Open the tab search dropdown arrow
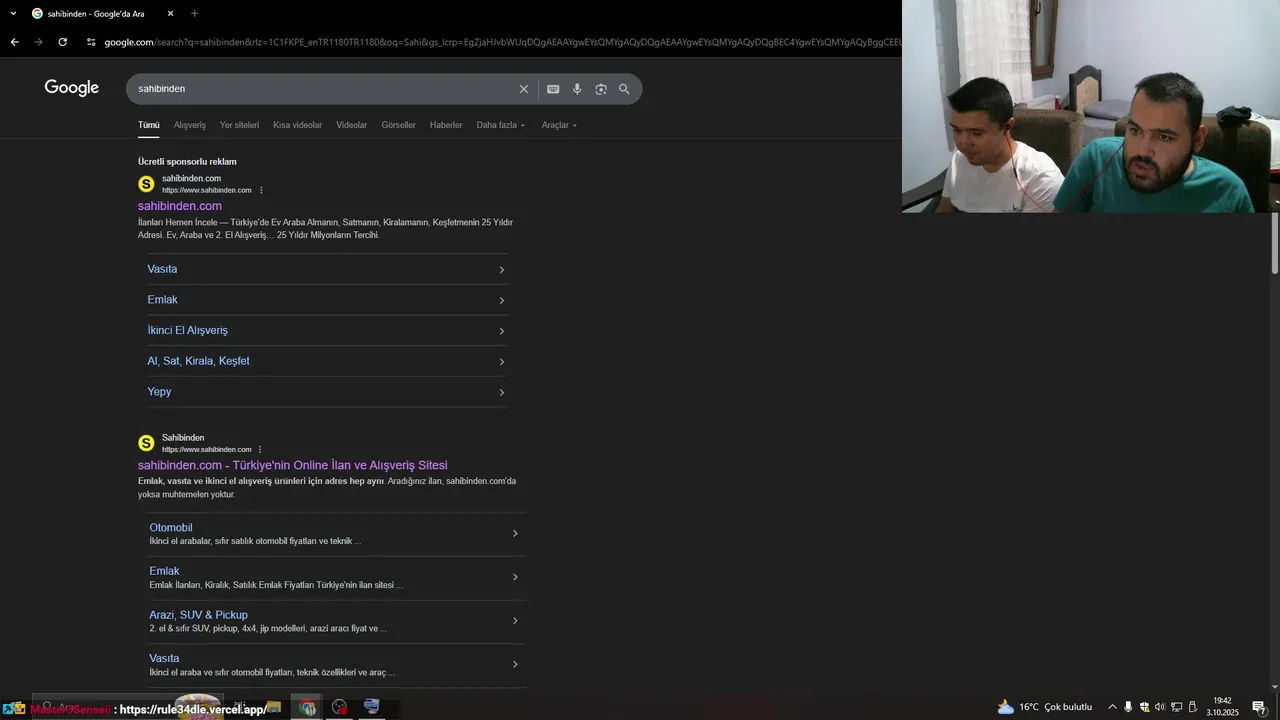 (13, 13)
